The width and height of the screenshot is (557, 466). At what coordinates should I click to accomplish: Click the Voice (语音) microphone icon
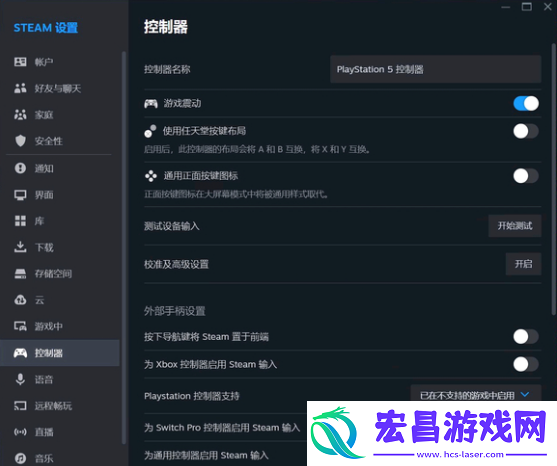pos(20,379)
